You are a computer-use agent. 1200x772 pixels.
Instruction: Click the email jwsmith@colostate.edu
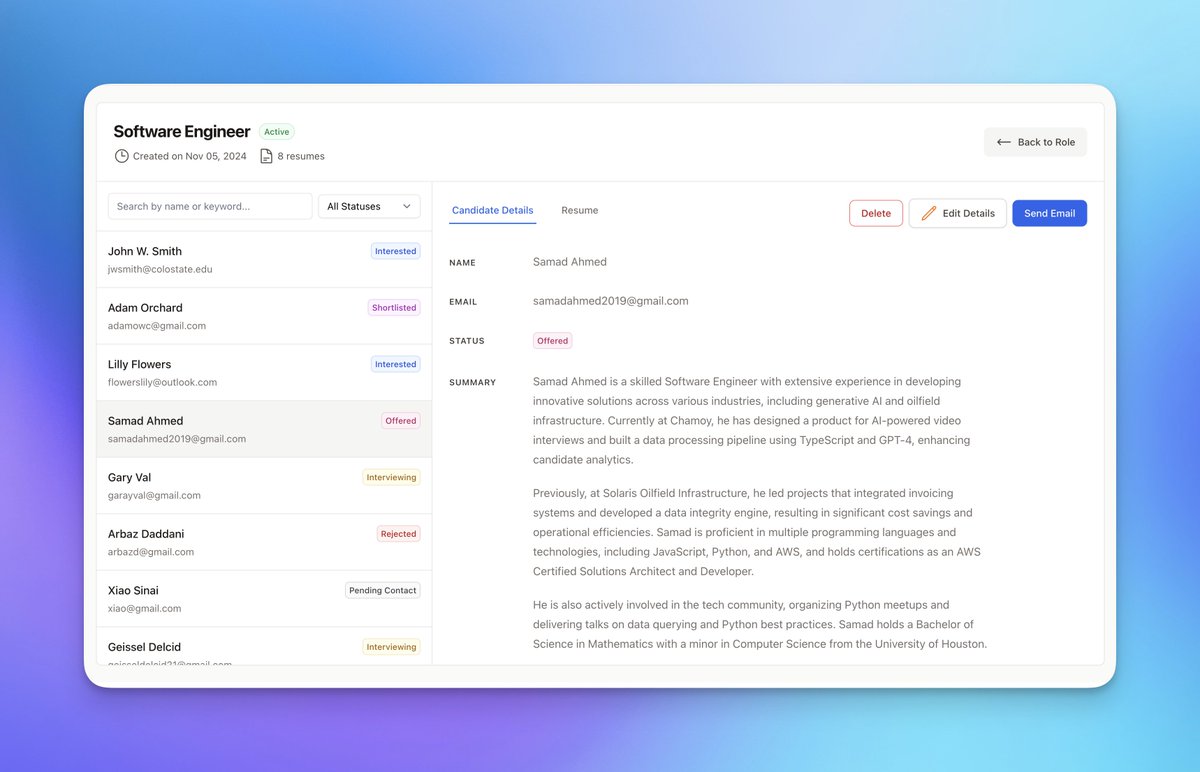click(x=160, y=269)
